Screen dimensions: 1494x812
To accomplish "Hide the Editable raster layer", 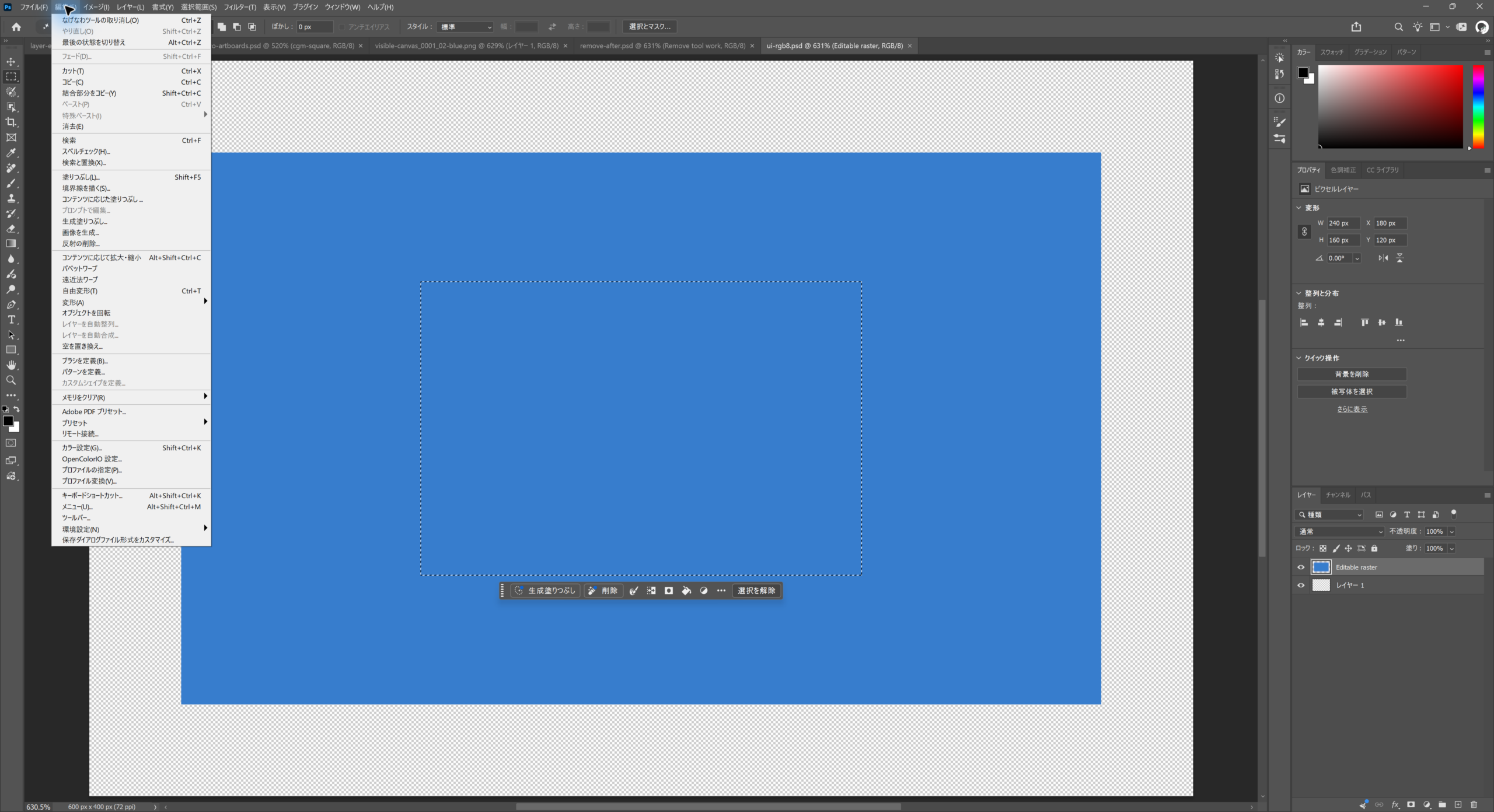I will point(1301,567).
